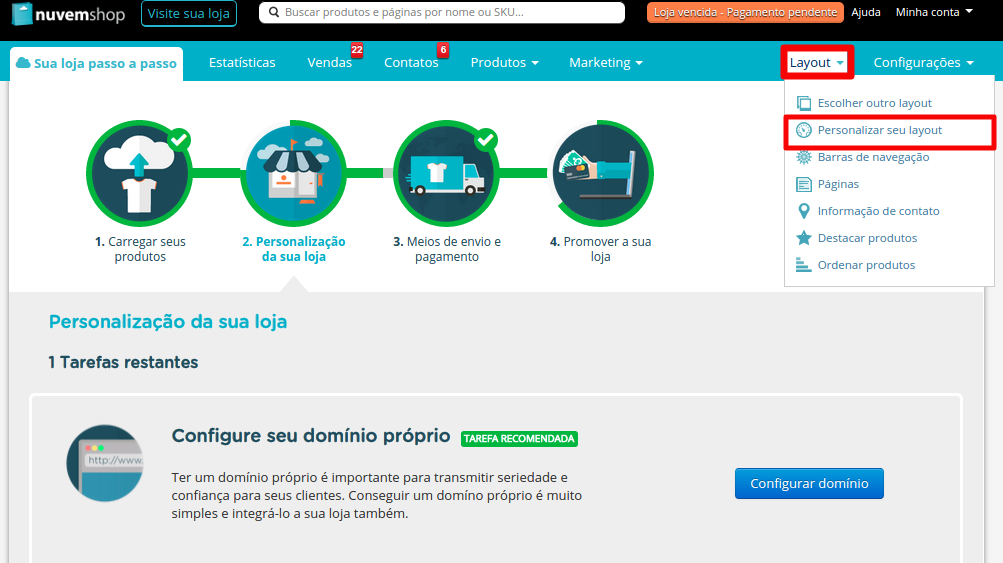
Task: Click the Nuvemshop logo
Action: (68, 13)
